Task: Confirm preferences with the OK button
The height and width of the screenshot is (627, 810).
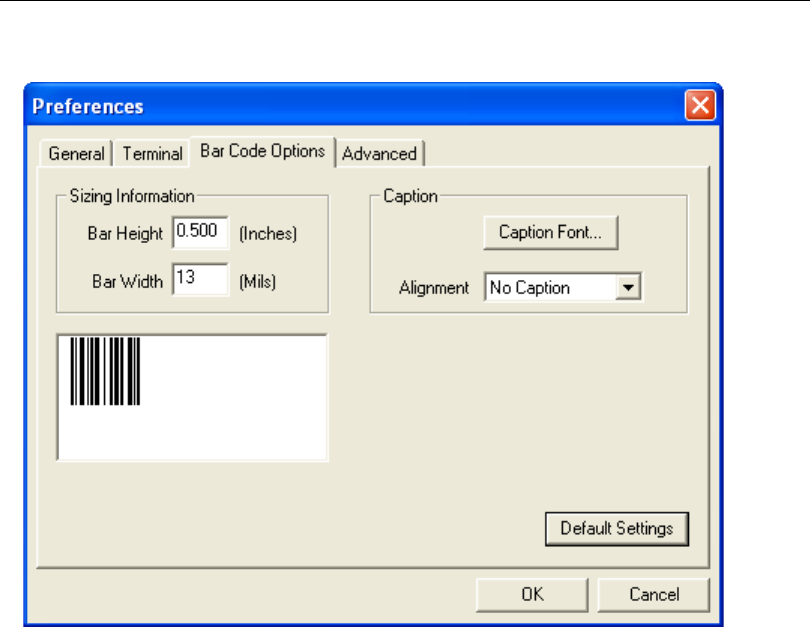Action: tap(532, 594)
